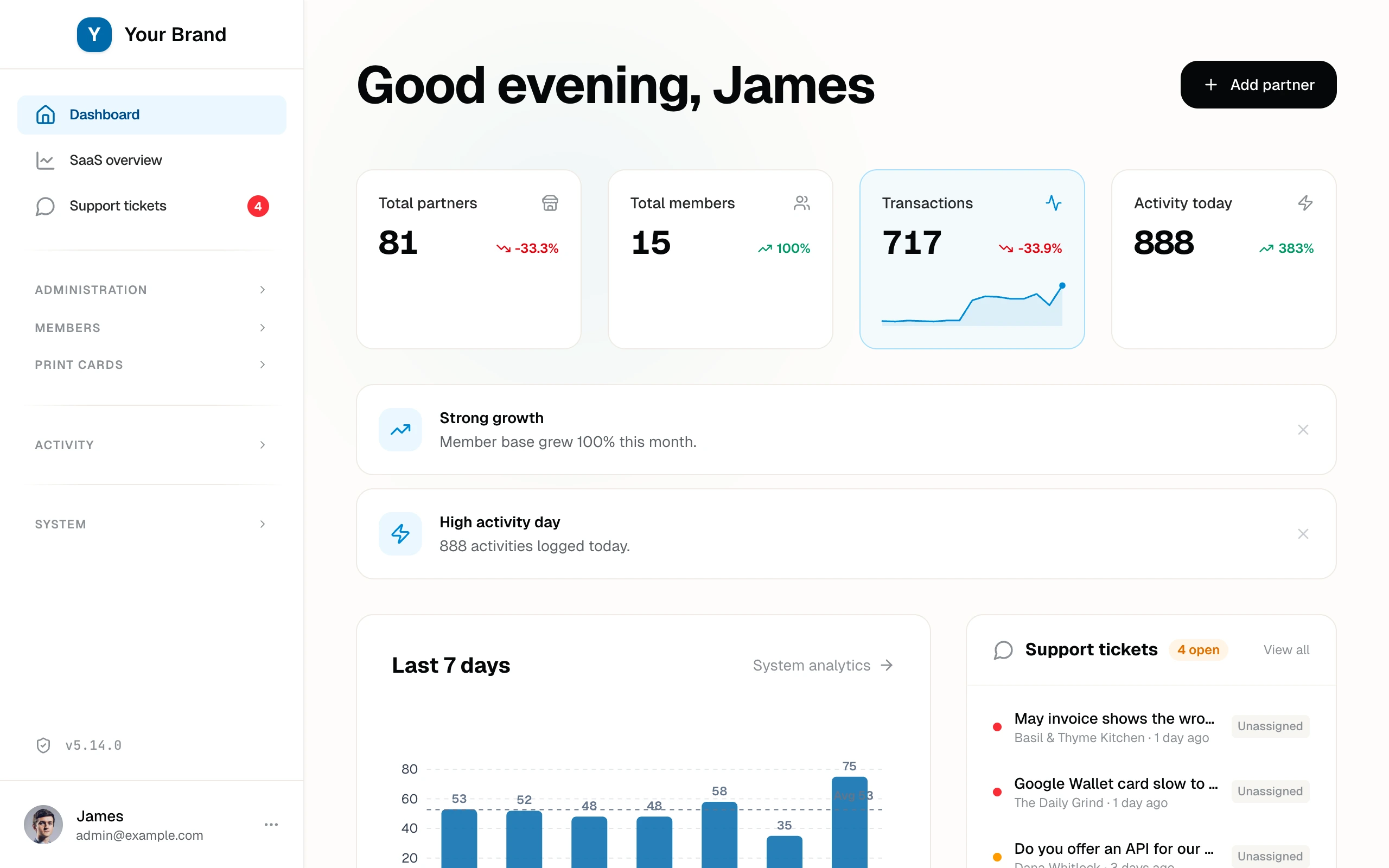
Task: Select the Total partners card
Action: (x=468, y=259)
